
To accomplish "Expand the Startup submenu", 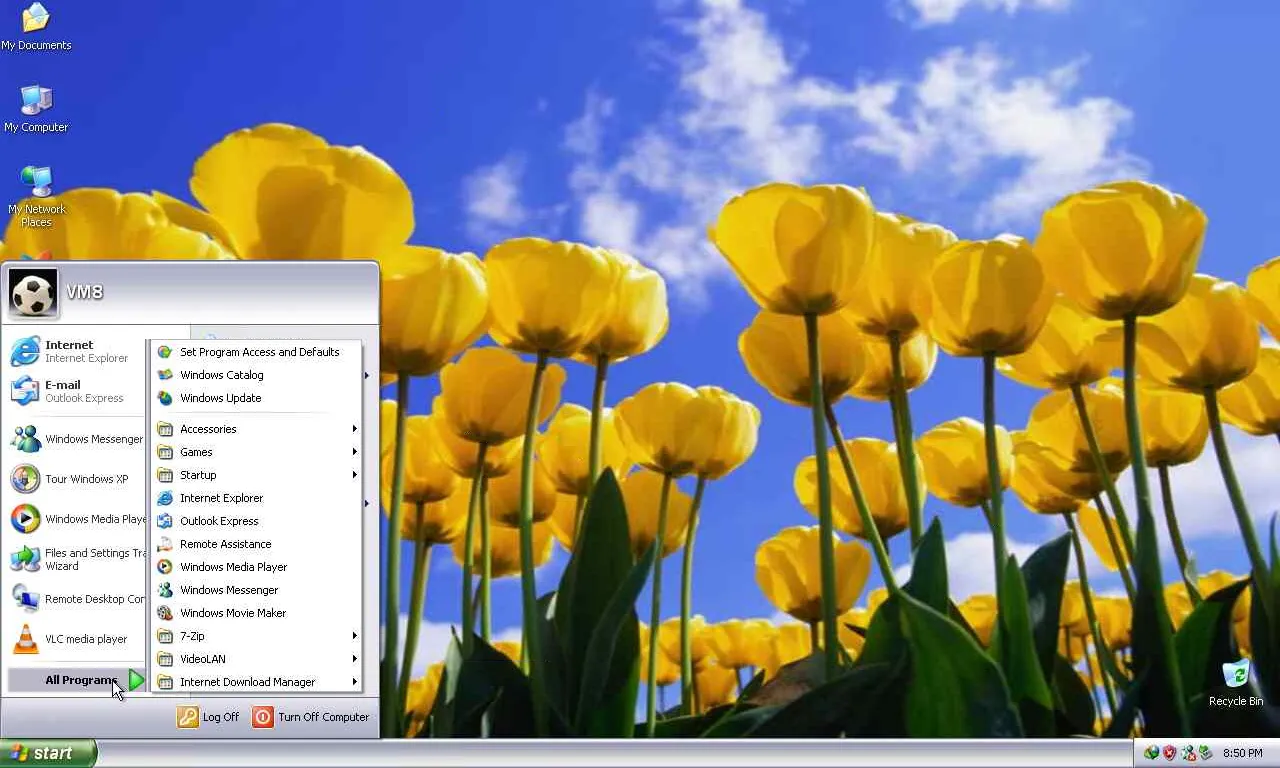I will pyautogui.click(x=256, y=475).
